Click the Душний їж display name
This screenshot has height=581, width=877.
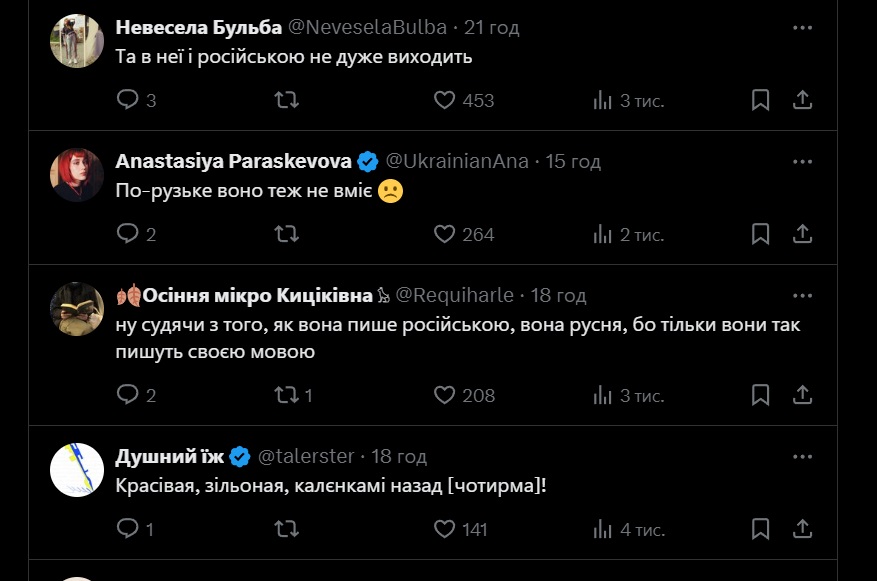(x=169, y=457)
